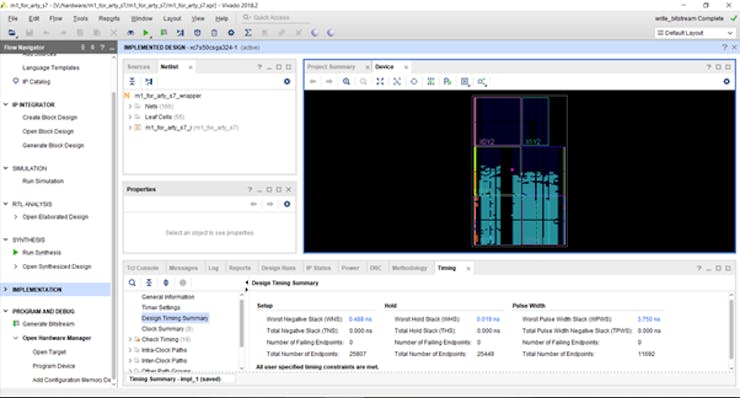Screen dimensions: 740x398
Task: Switch to the Project Summary tab
Action: pyautogui.click(x=331, y=67)
